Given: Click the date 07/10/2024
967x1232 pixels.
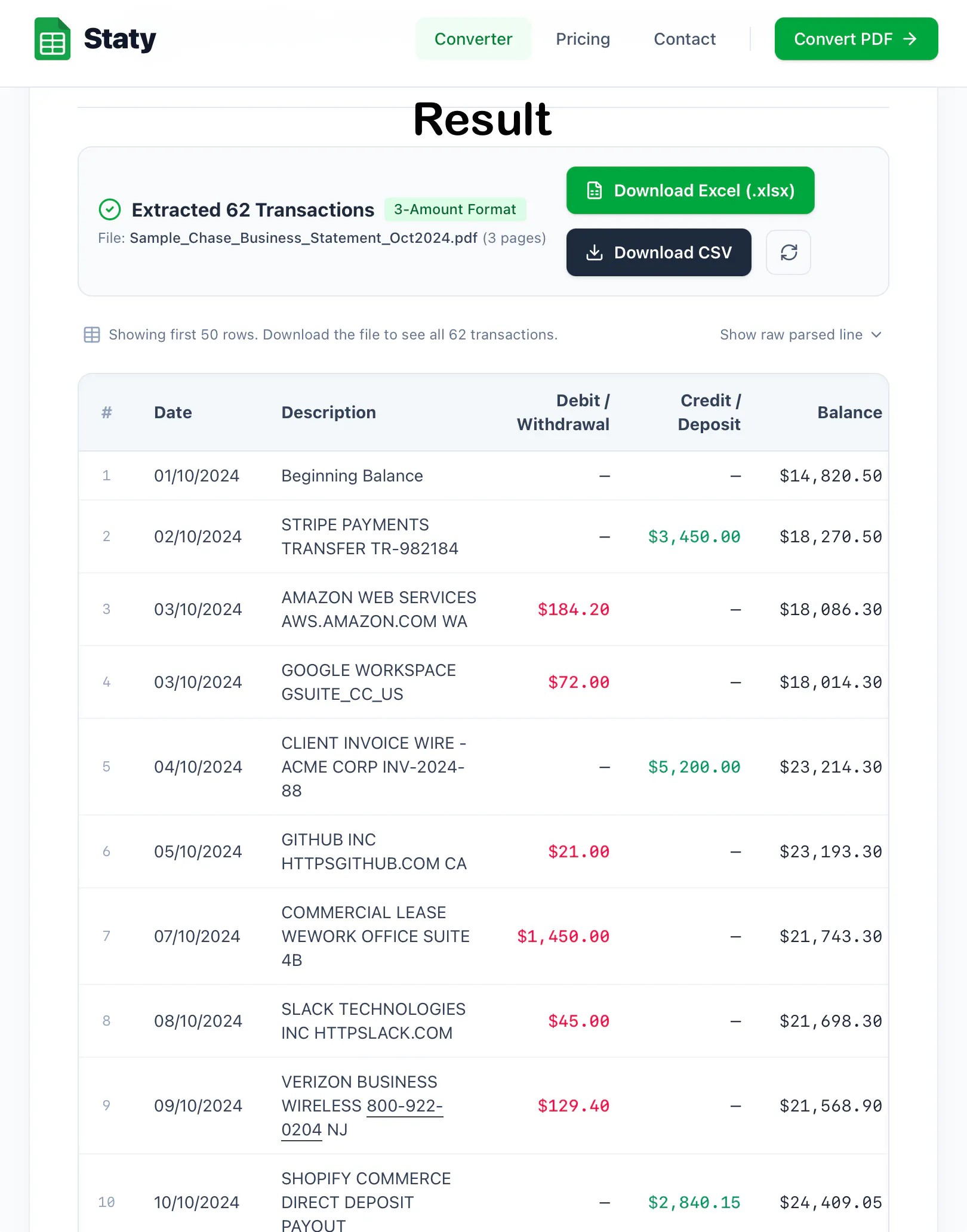Looking at the screenshot, I should 197,936.
